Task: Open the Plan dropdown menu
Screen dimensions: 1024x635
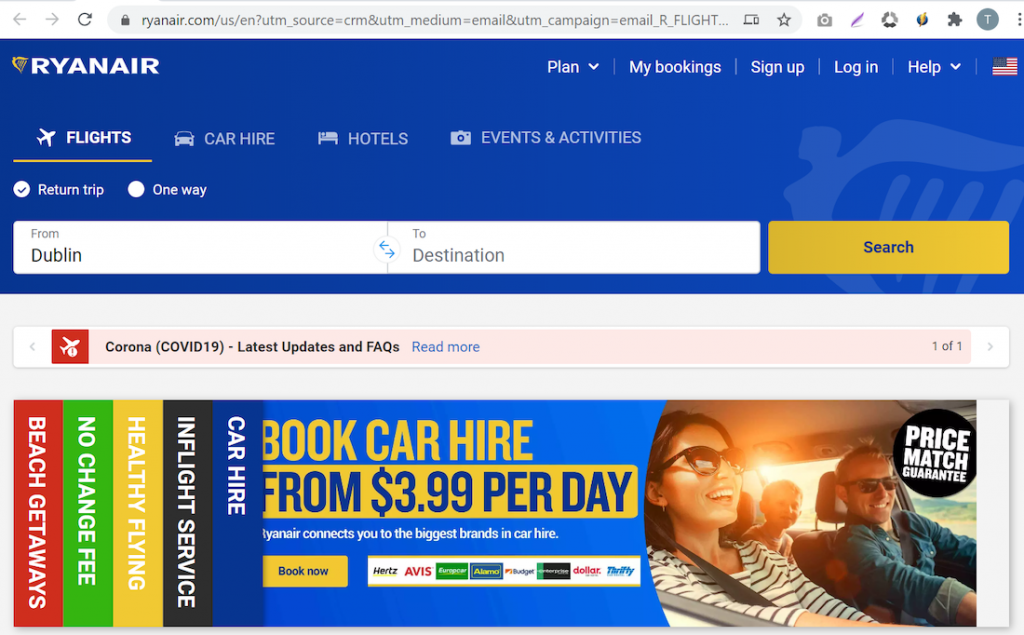Action: point(572,66)
